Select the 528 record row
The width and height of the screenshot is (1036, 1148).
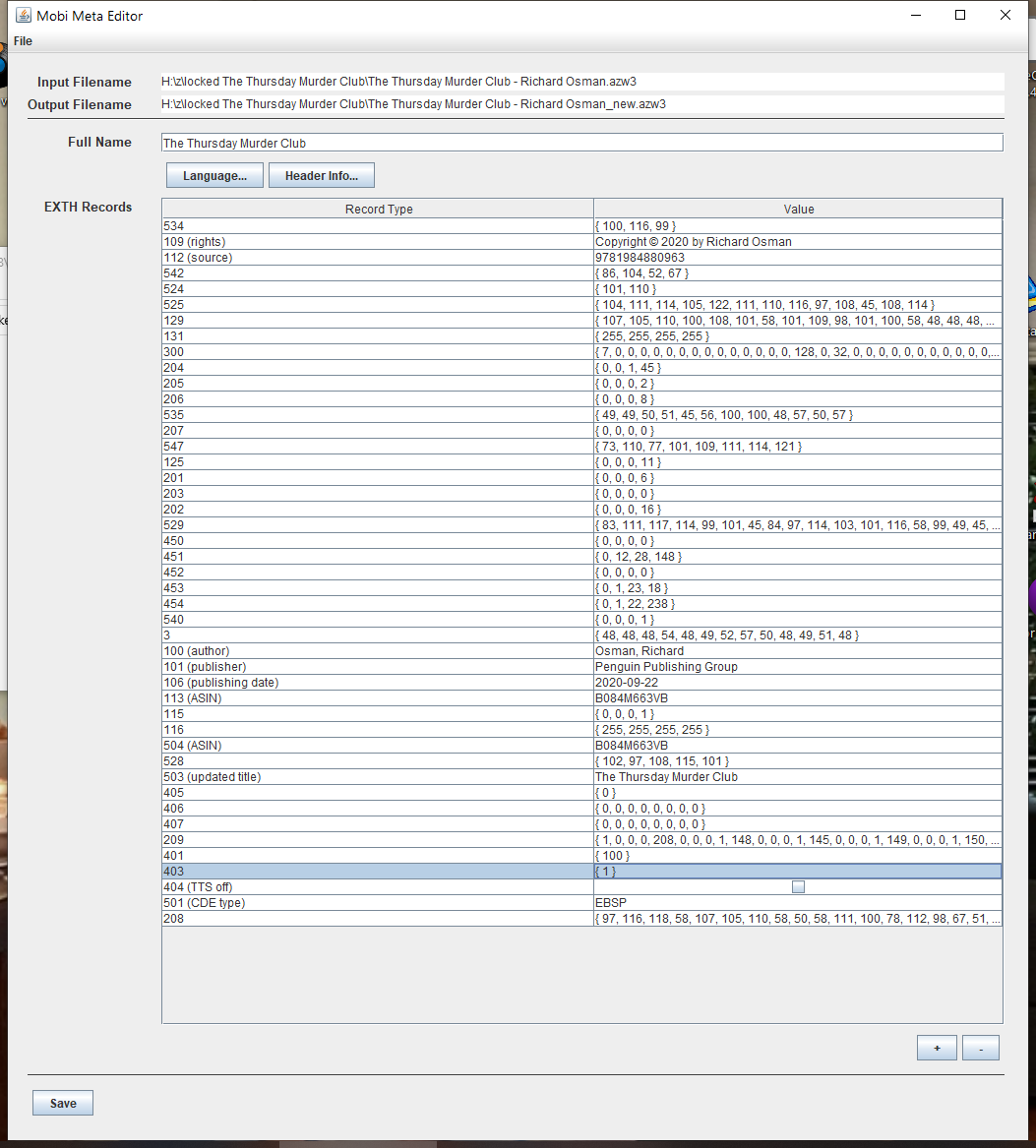pyautogui.click(x=582, y=761)
